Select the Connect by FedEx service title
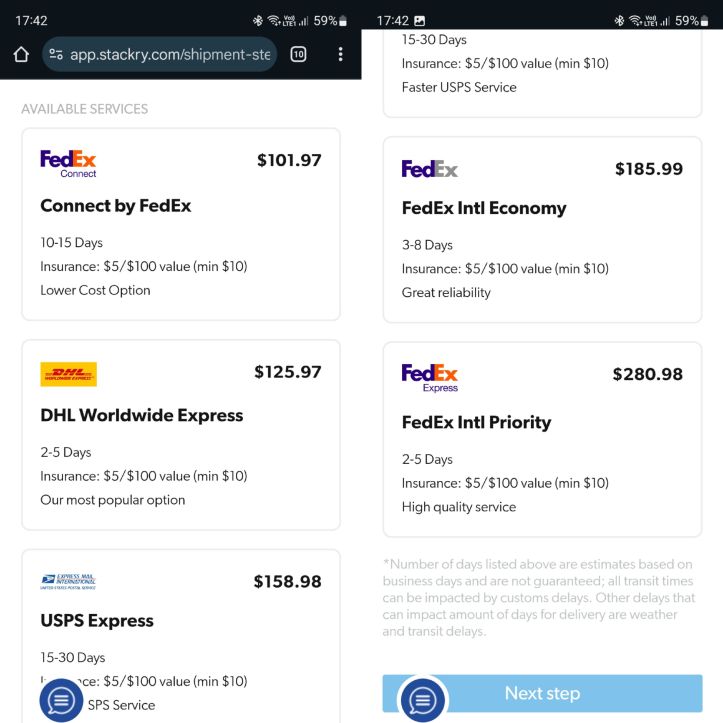723x723 pixels. pos(115,206)
